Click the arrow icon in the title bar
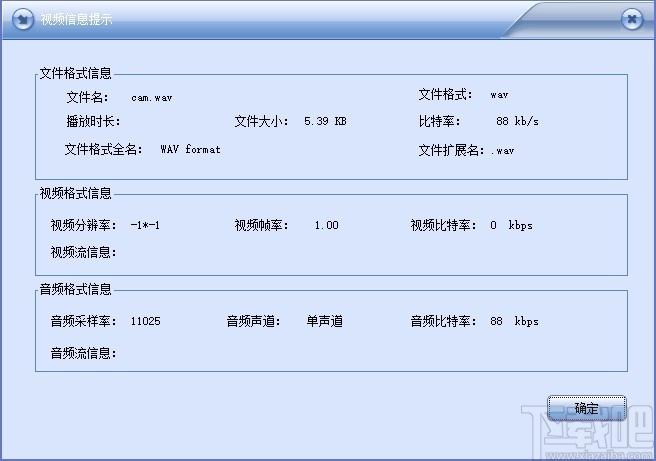The height and width of the screenshot is (461, 656). (23, 19)
